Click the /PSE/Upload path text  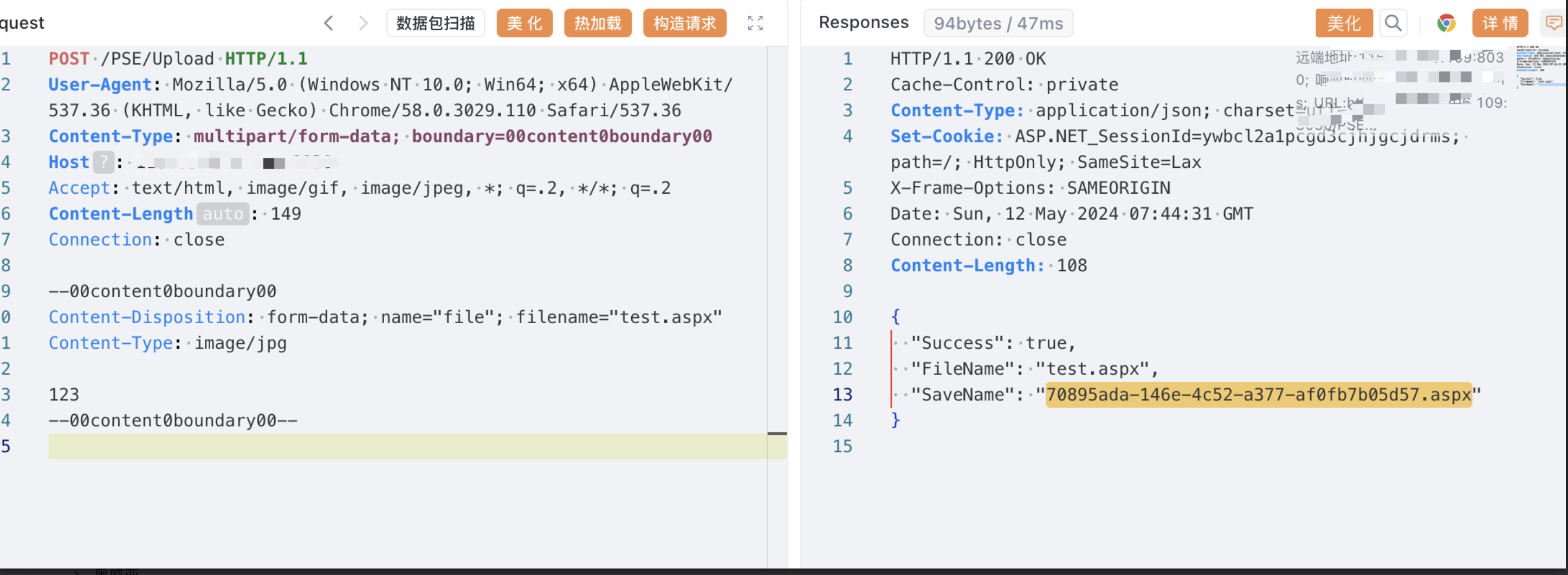tap(157, 58)
